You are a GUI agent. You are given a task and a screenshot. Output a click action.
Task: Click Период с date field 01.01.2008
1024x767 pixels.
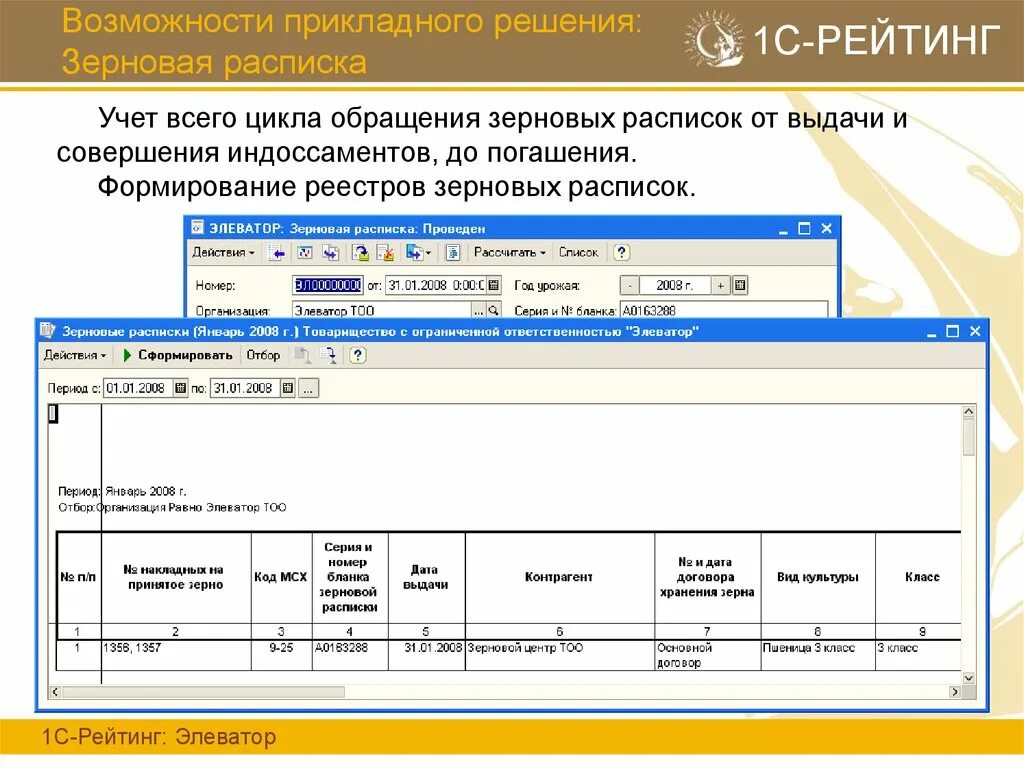(138, 388)
